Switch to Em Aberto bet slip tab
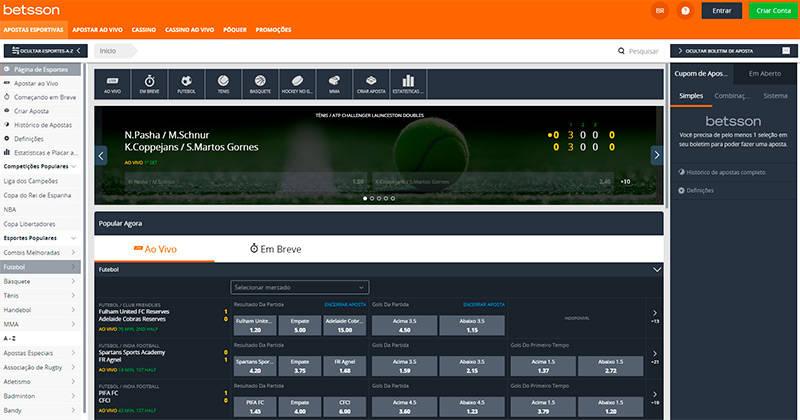This screenshot has width=800, height=420. (765, 73)
